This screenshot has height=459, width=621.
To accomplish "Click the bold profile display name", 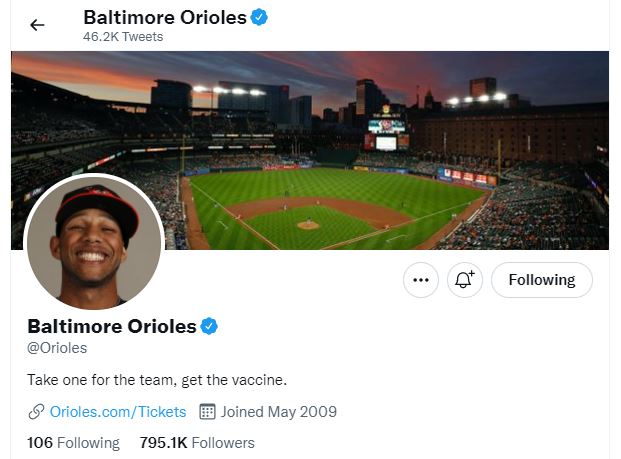I will pyautogui.click(x=111, y=326).
